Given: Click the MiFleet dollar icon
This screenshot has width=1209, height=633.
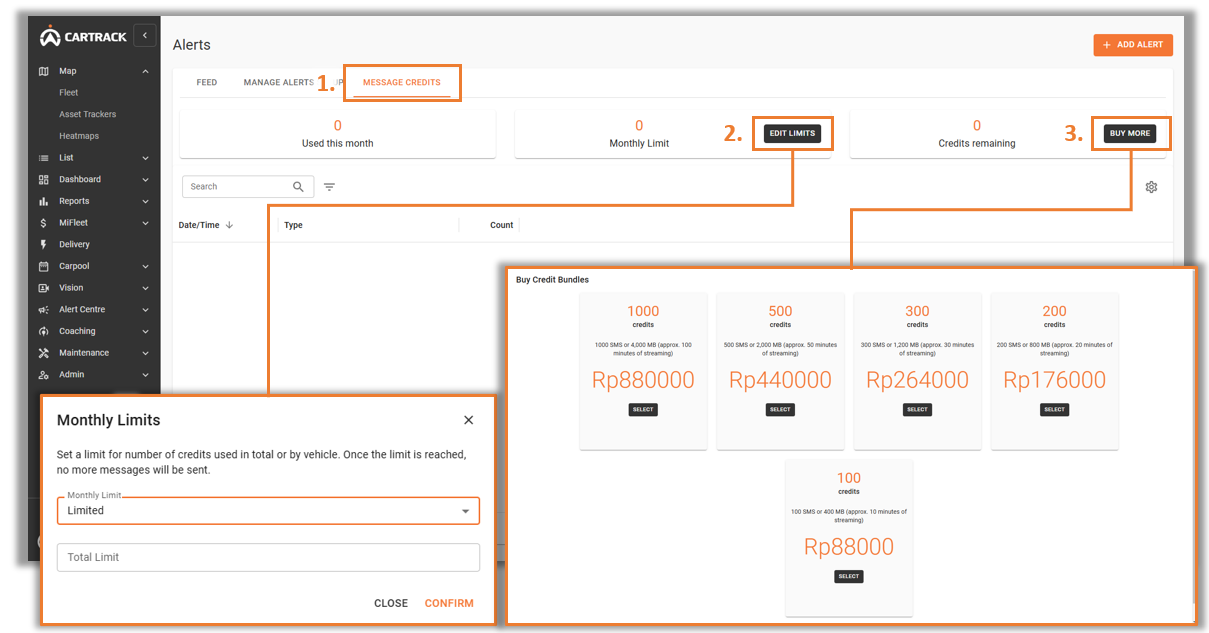Looking at the screenshot, I should [43, 223].
